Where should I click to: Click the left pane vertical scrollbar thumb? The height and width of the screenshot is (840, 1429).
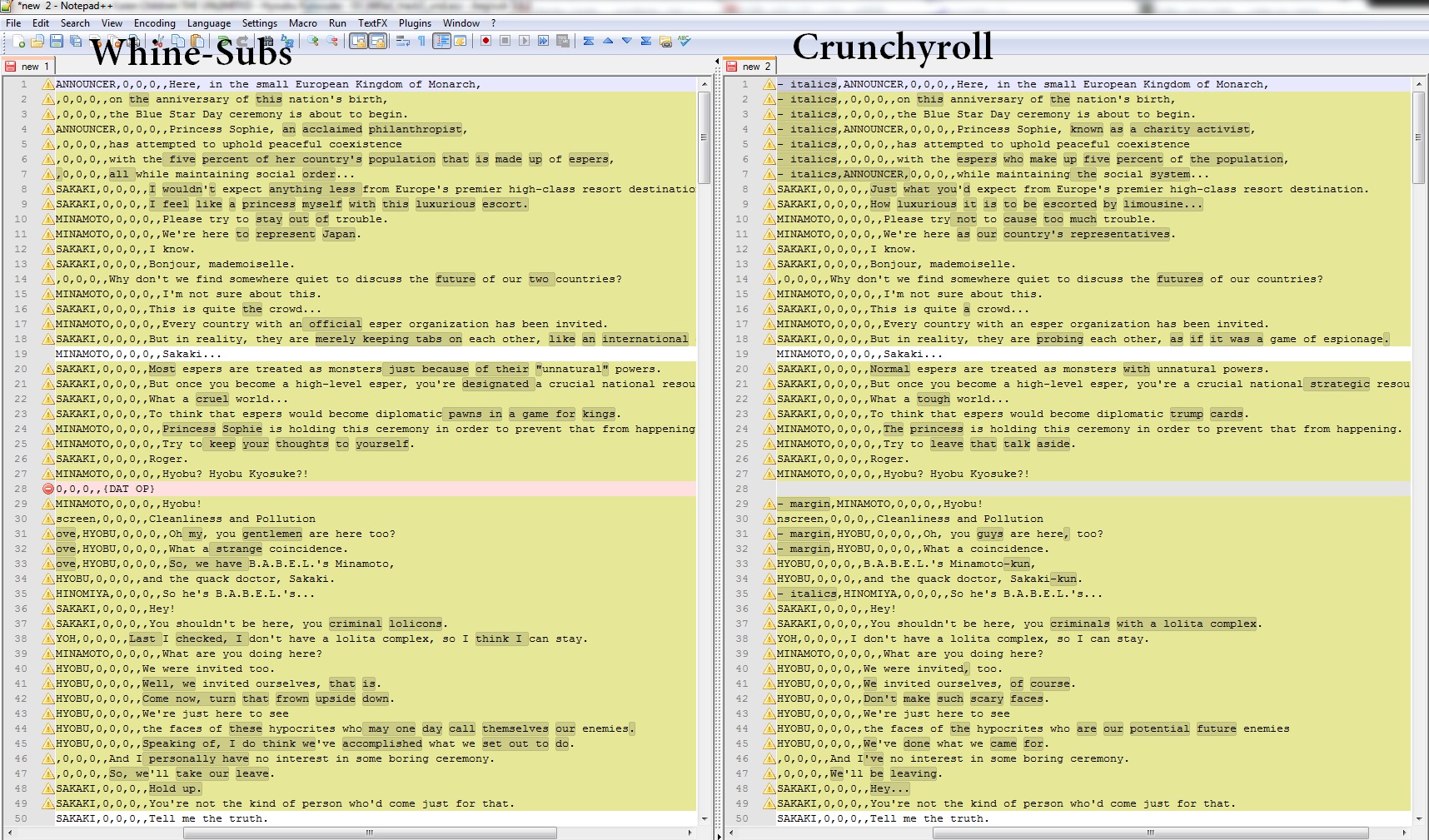(x=704, y=137)
